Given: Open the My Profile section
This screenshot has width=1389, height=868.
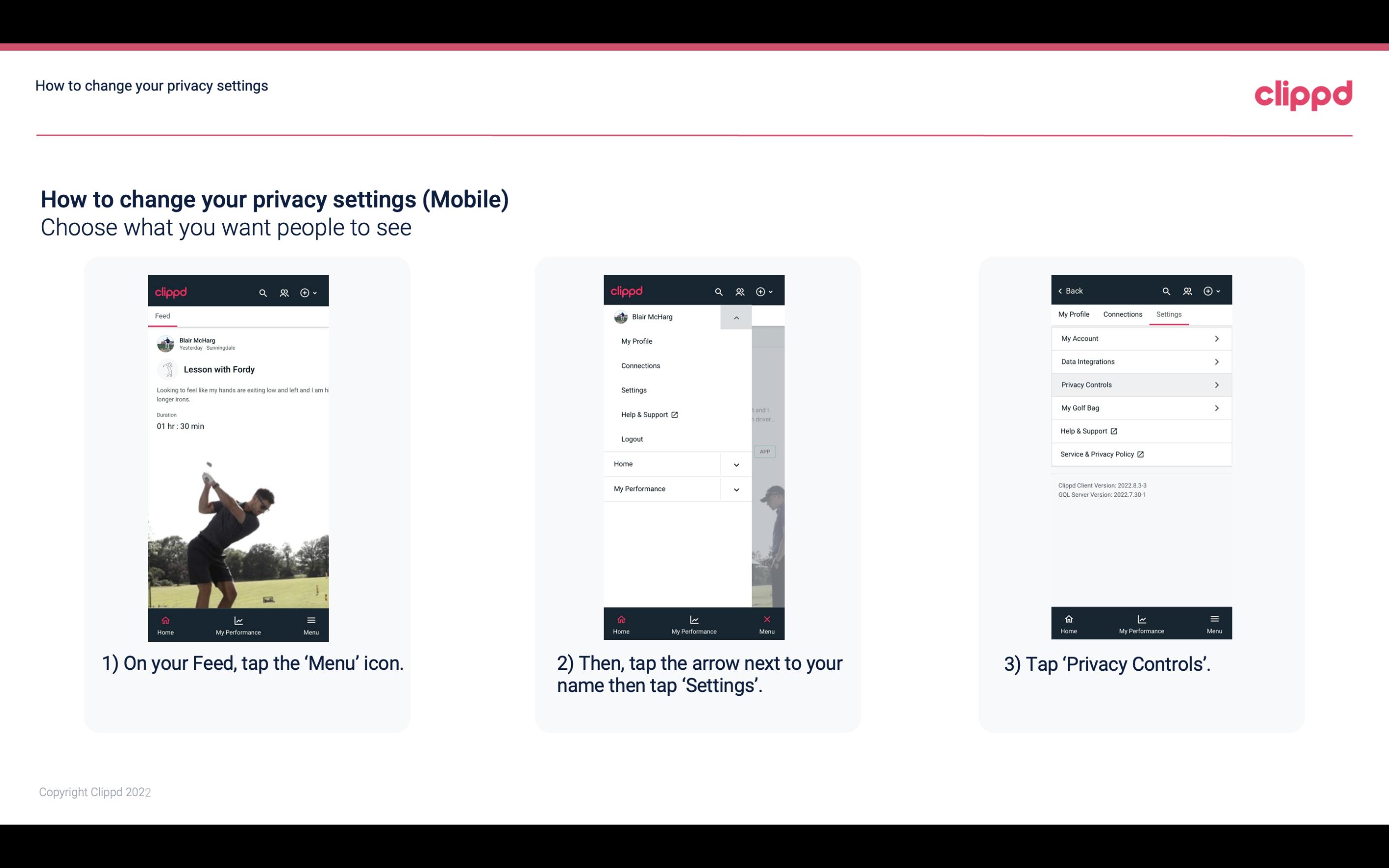Looking at the screenshot, I should [x=1074, y=314].
